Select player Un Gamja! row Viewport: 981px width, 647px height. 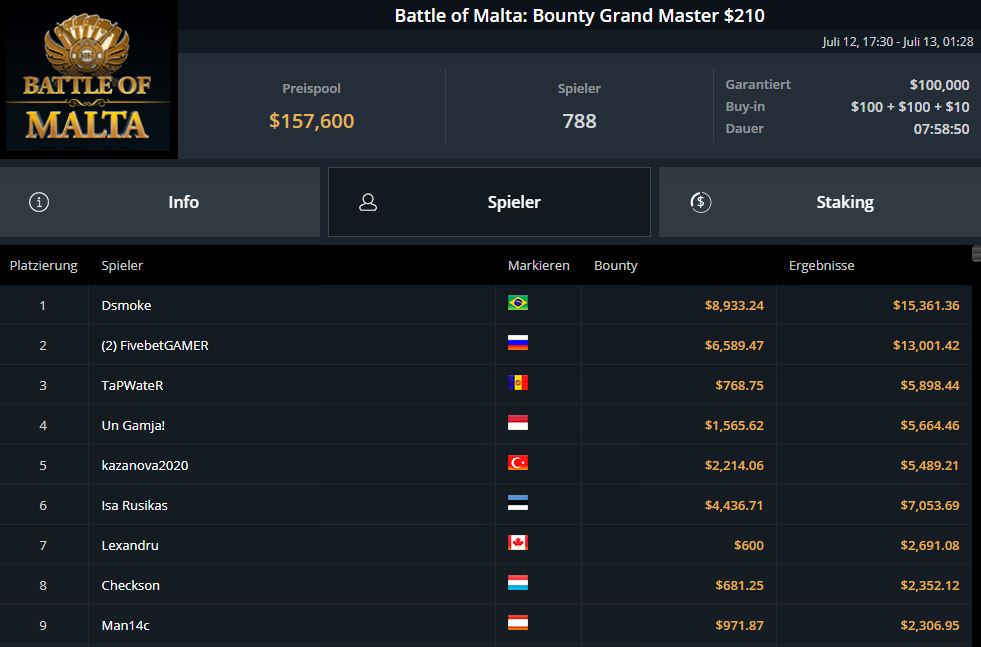(x=485, y=425)
